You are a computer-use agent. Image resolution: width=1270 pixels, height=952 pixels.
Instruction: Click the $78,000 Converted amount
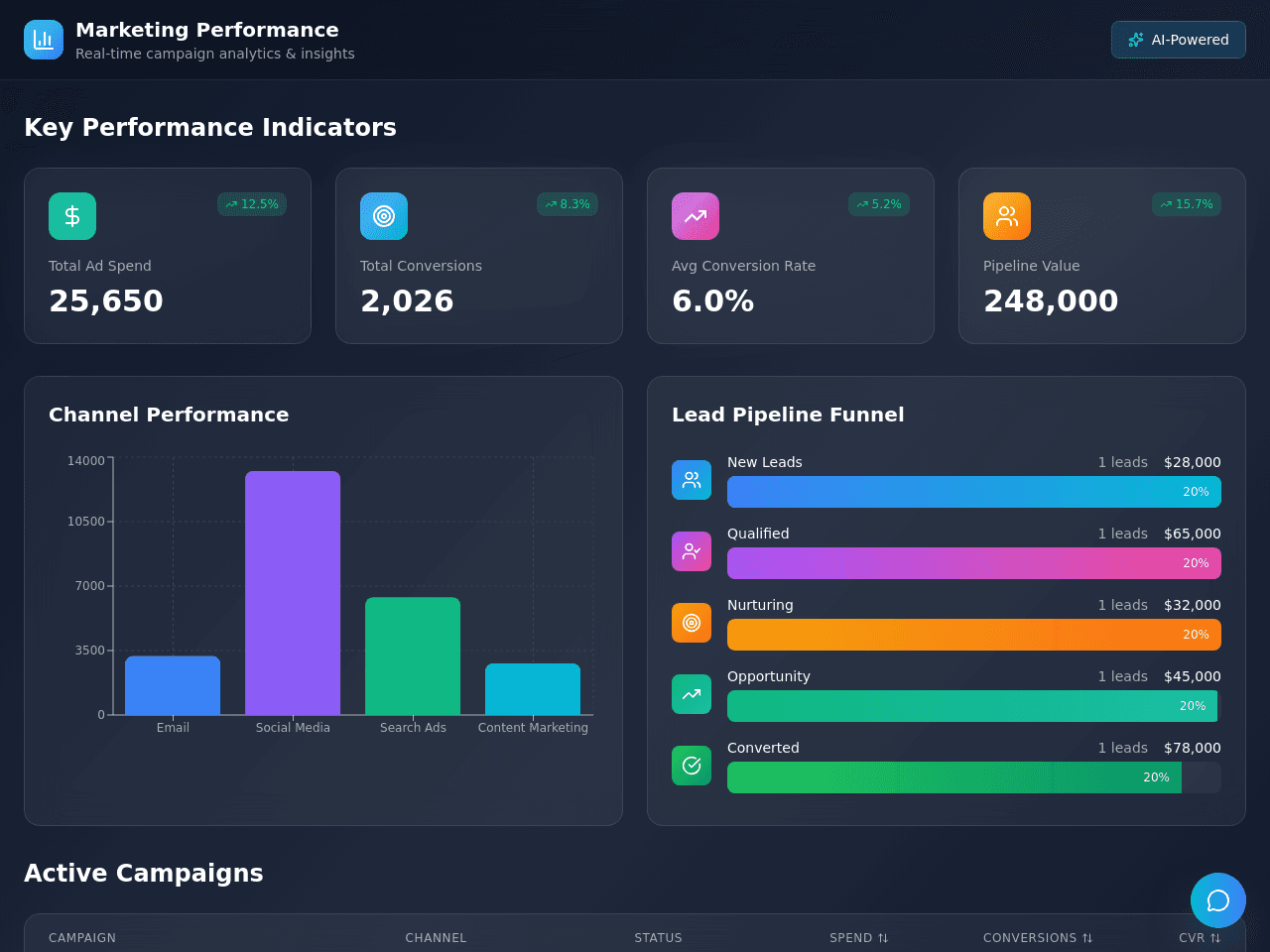tap(1193, 748)
